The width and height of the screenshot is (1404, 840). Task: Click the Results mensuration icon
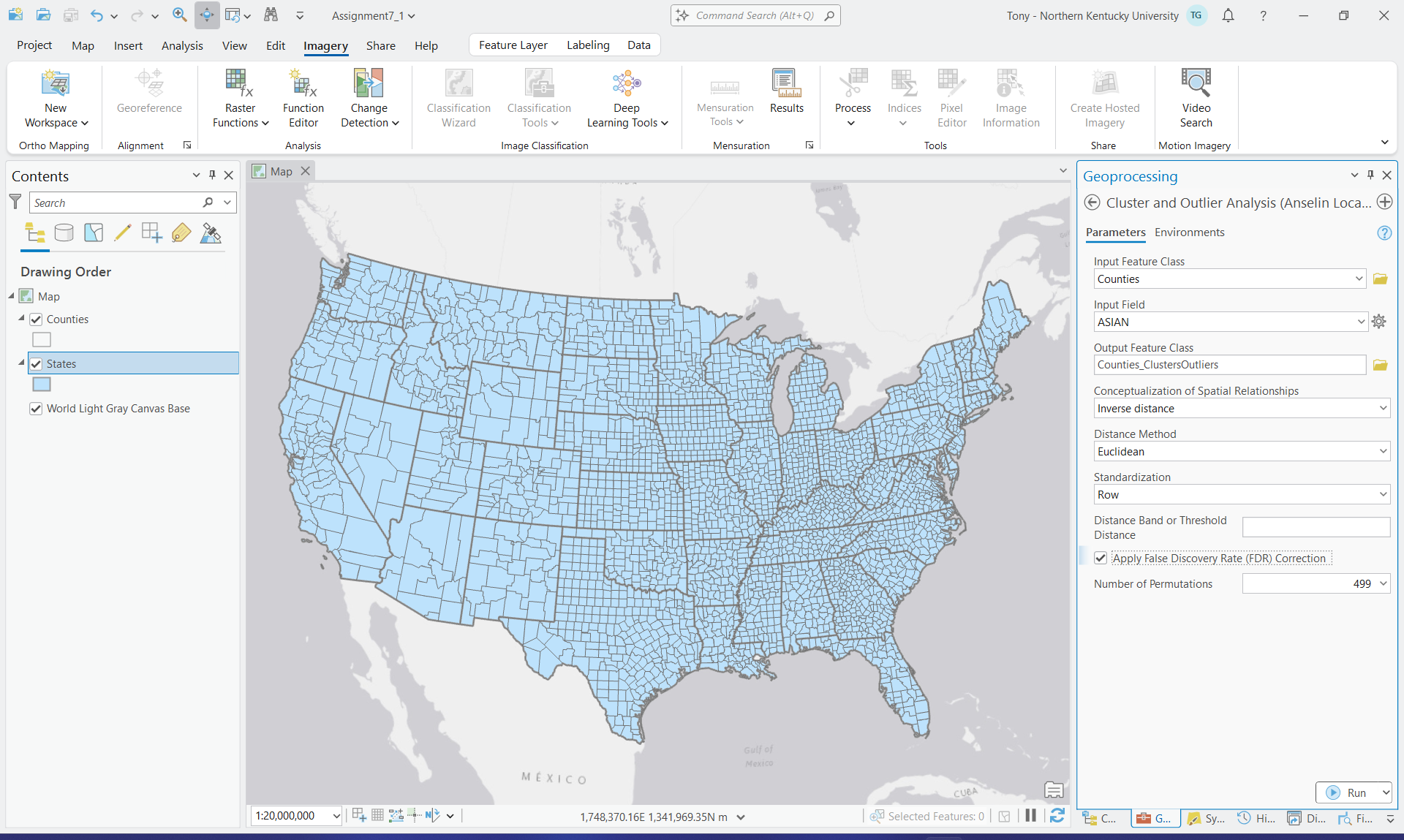(786, 91)
